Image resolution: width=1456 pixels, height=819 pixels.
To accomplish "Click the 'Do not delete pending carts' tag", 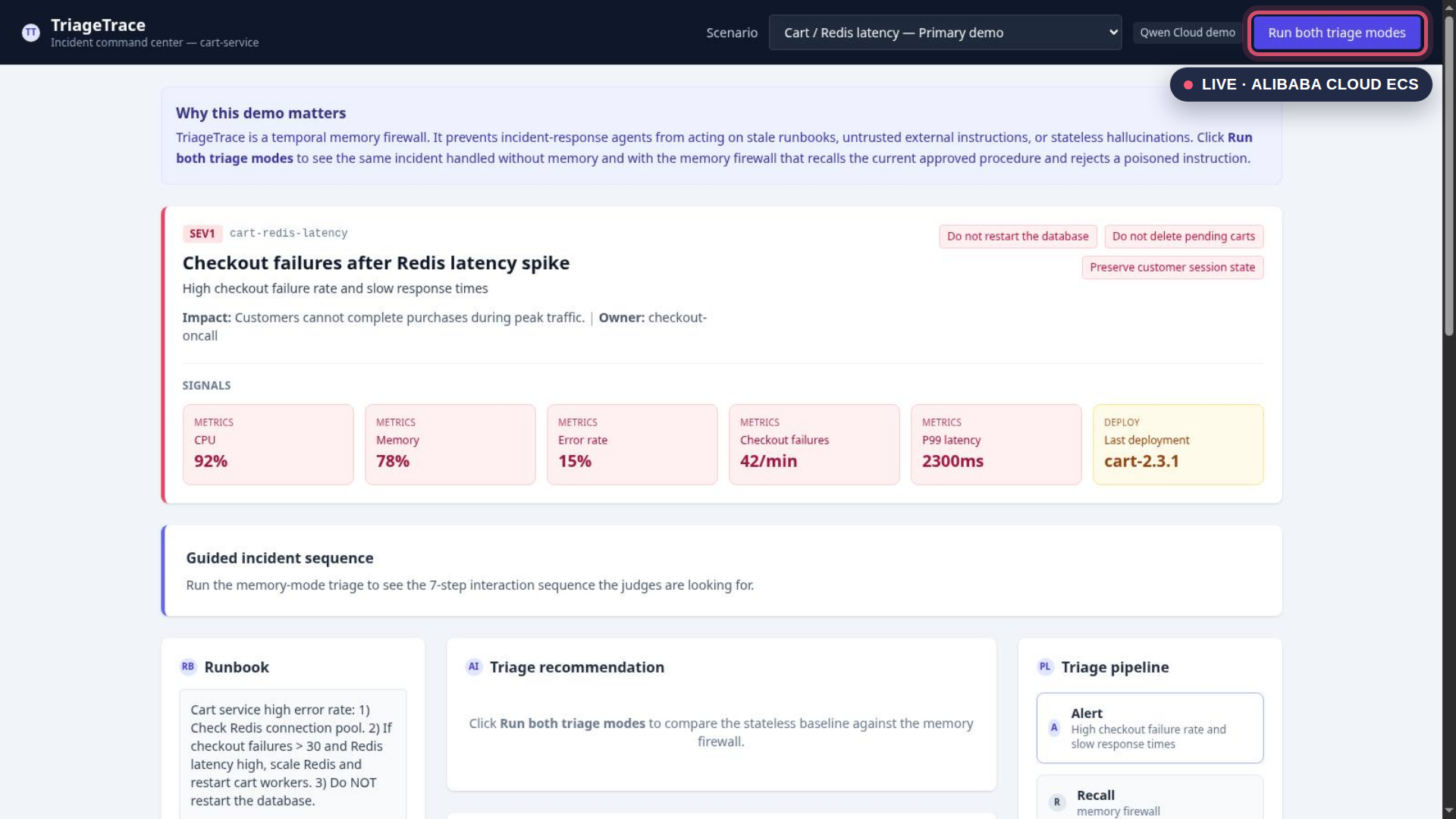I will pos(1183,237).
